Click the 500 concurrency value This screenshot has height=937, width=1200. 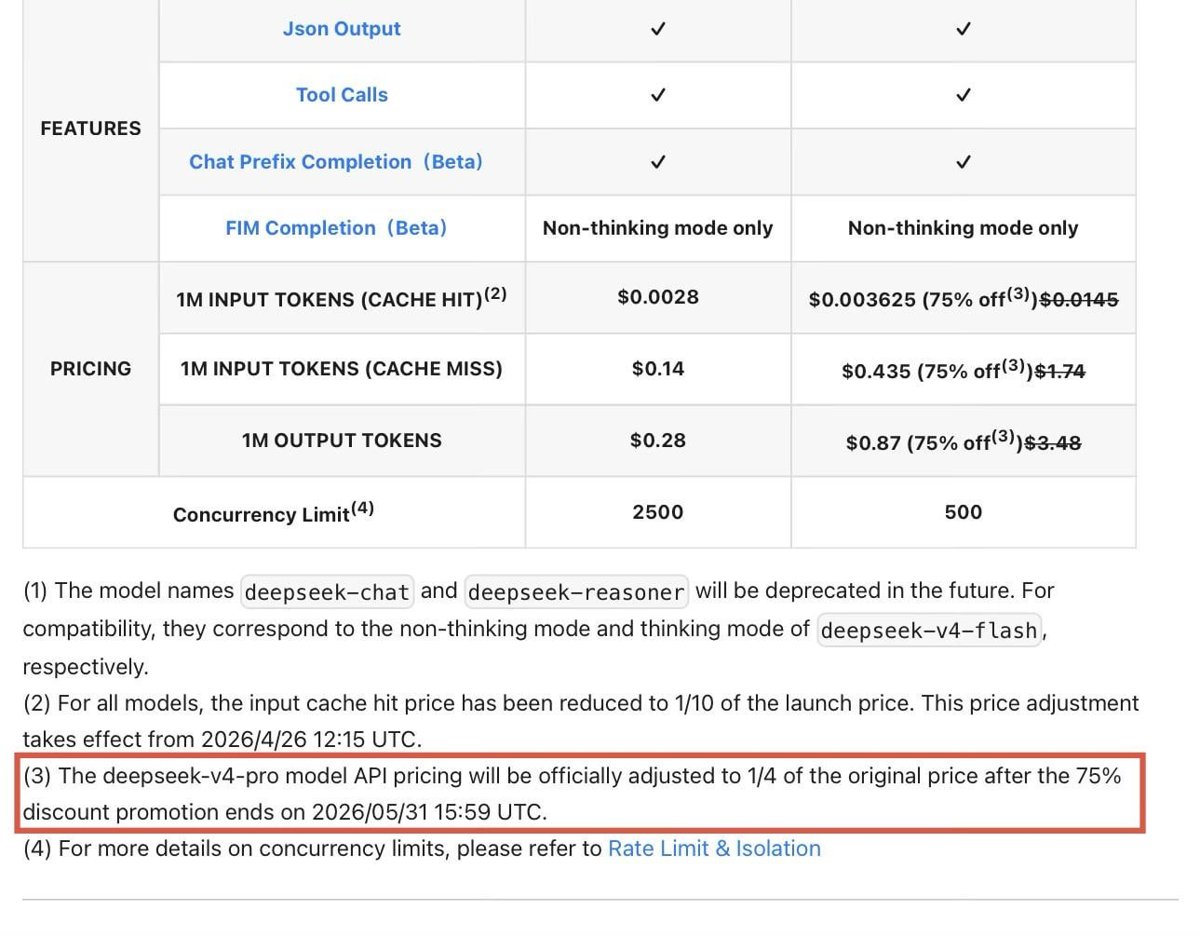963,512
